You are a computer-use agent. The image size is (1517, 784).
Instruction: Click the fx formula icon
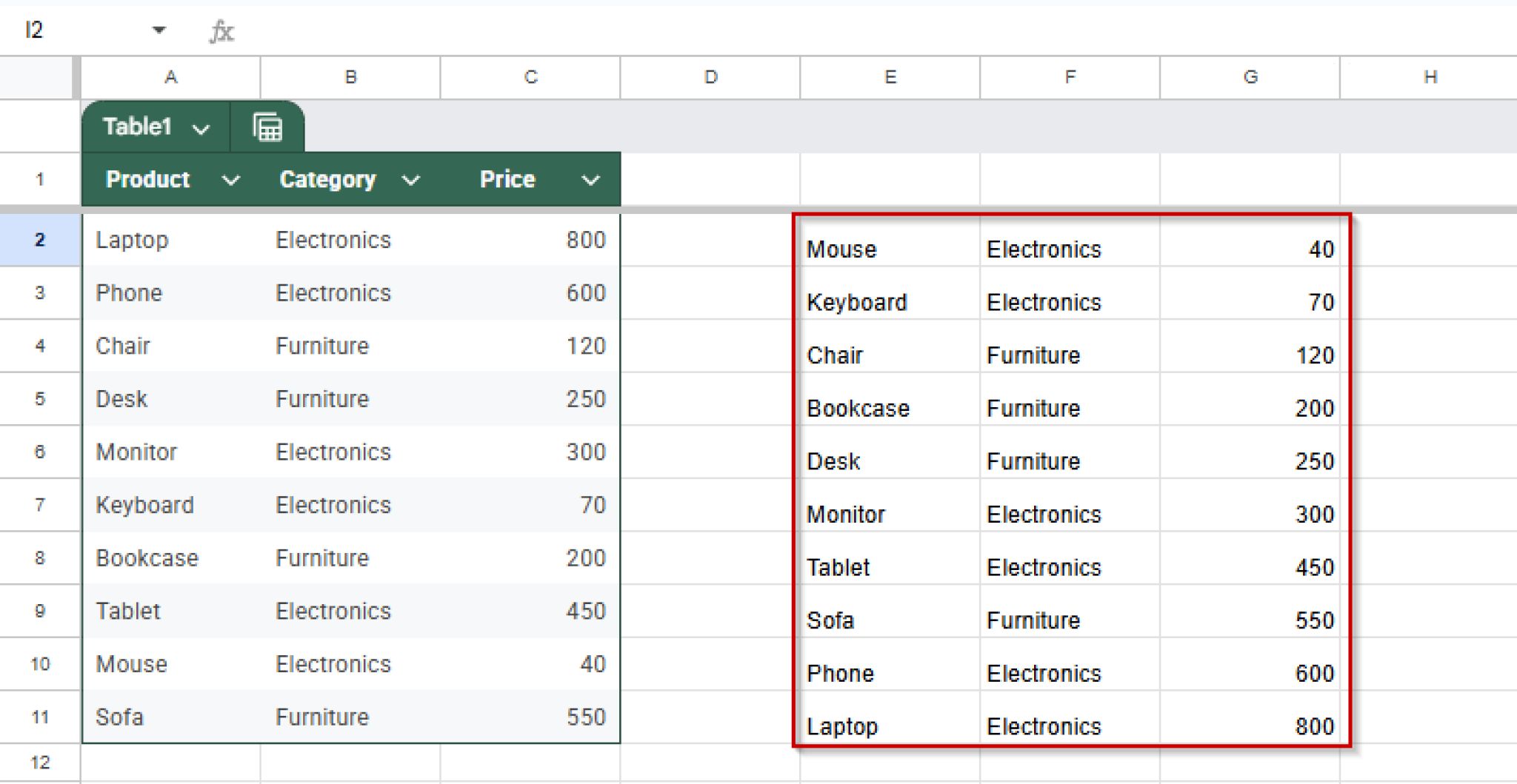coord(223,30)
